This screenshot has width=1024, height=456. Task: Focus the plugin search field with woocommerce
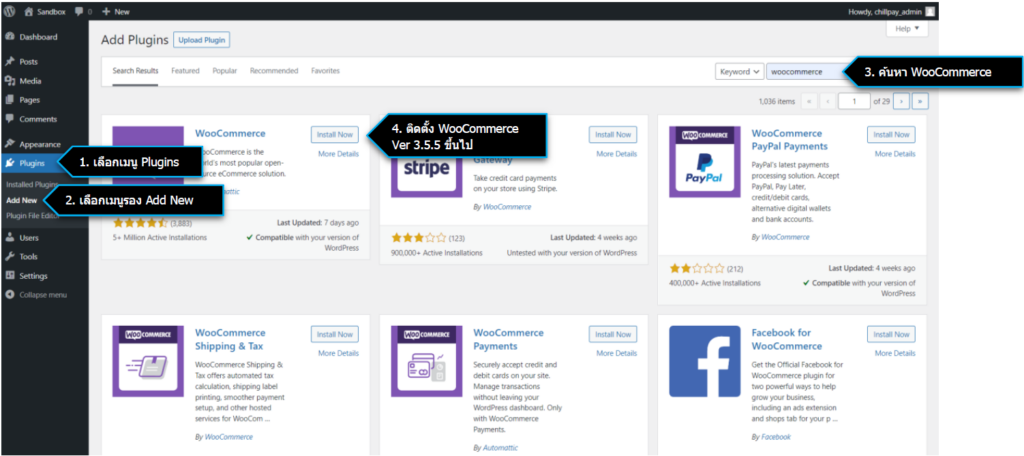pos(806,72)
